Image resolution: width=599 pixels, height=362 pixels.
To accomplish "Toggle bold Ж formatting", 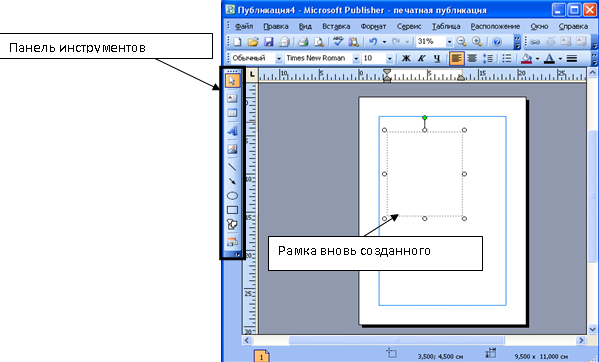I will tap(406, 58).
